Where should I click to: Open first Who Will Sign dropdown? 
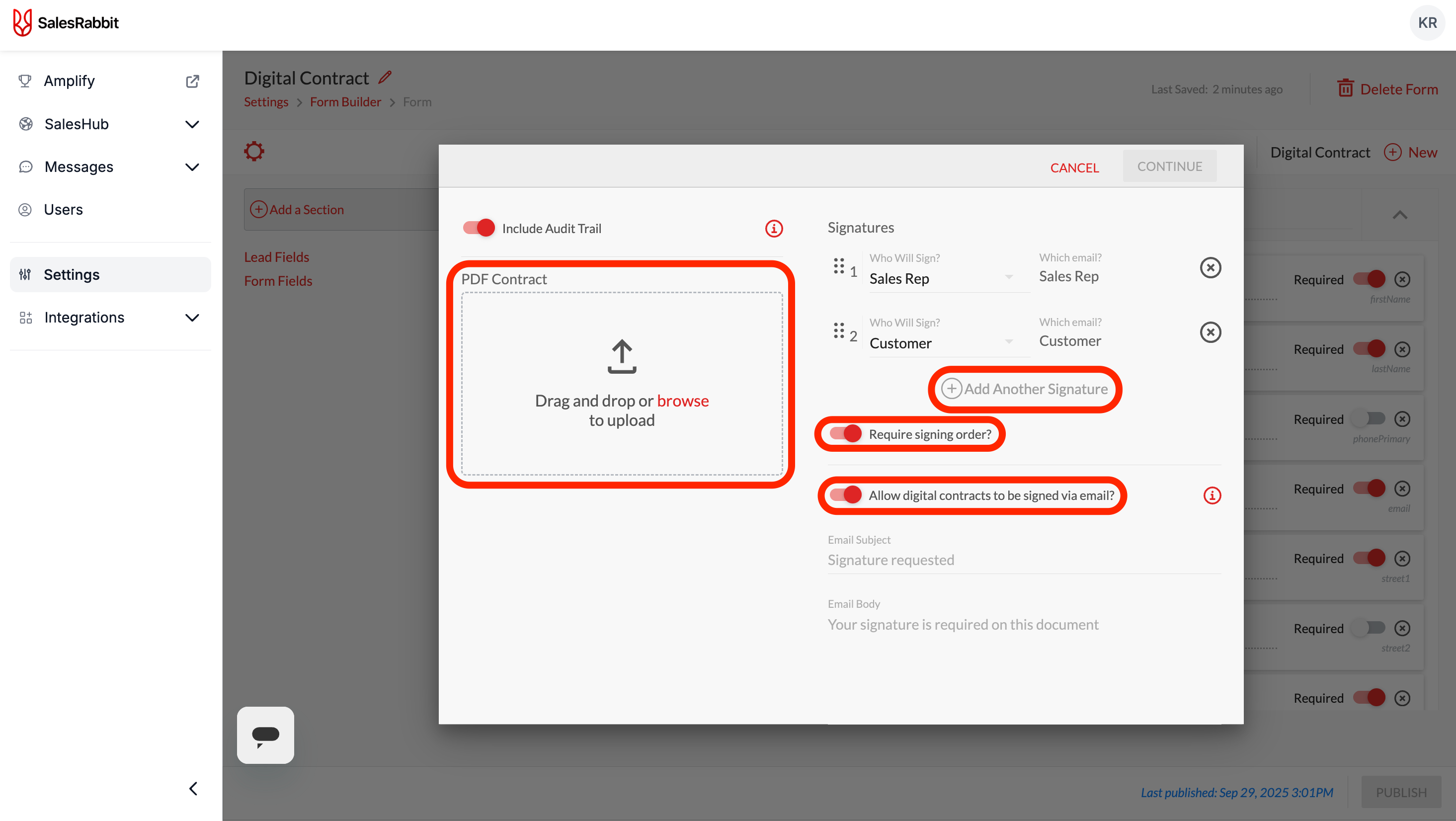pos(942,278)
